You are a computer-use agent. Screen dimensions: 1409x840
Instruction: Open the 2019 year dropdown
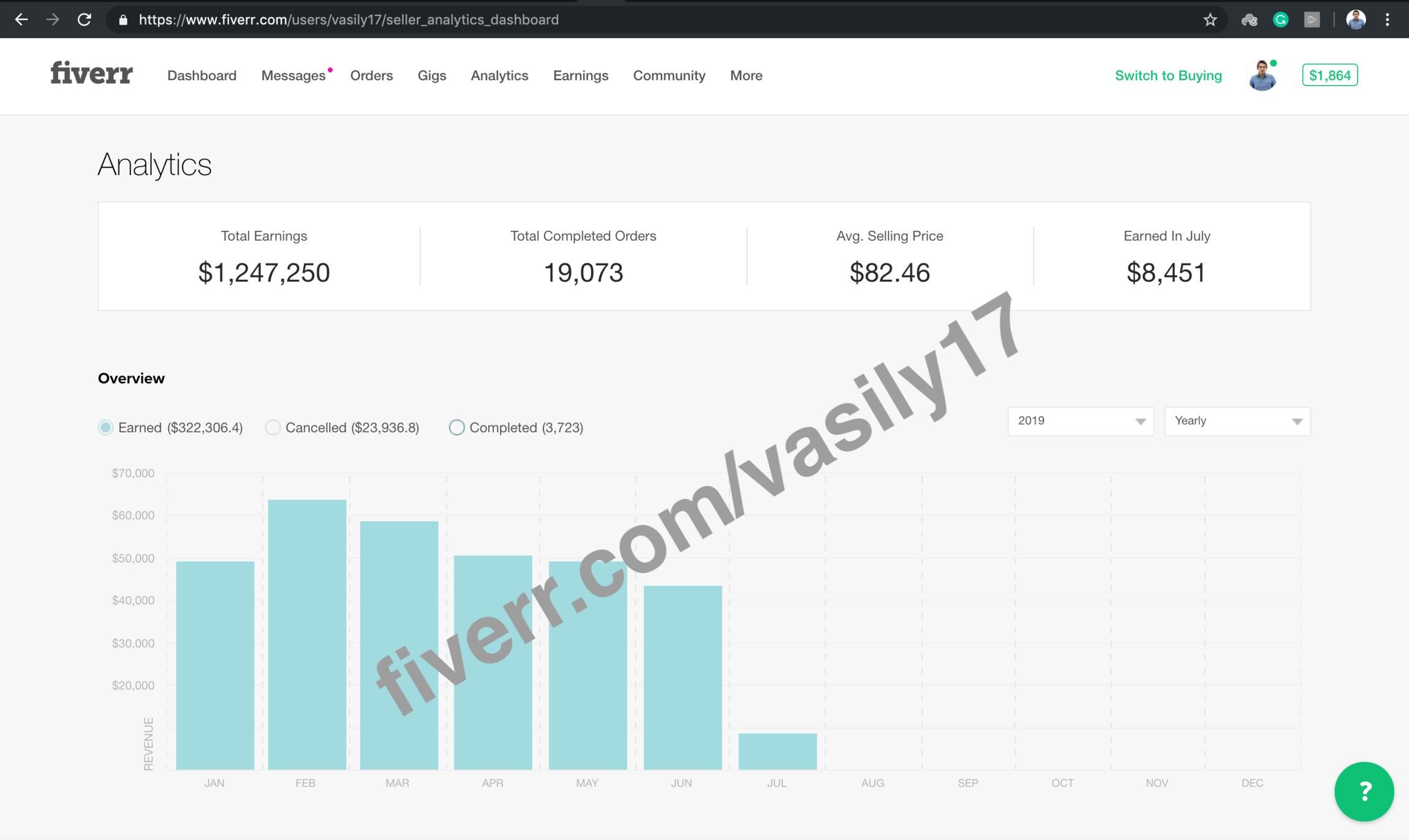pyautogui.click(x=1081, y=421)
